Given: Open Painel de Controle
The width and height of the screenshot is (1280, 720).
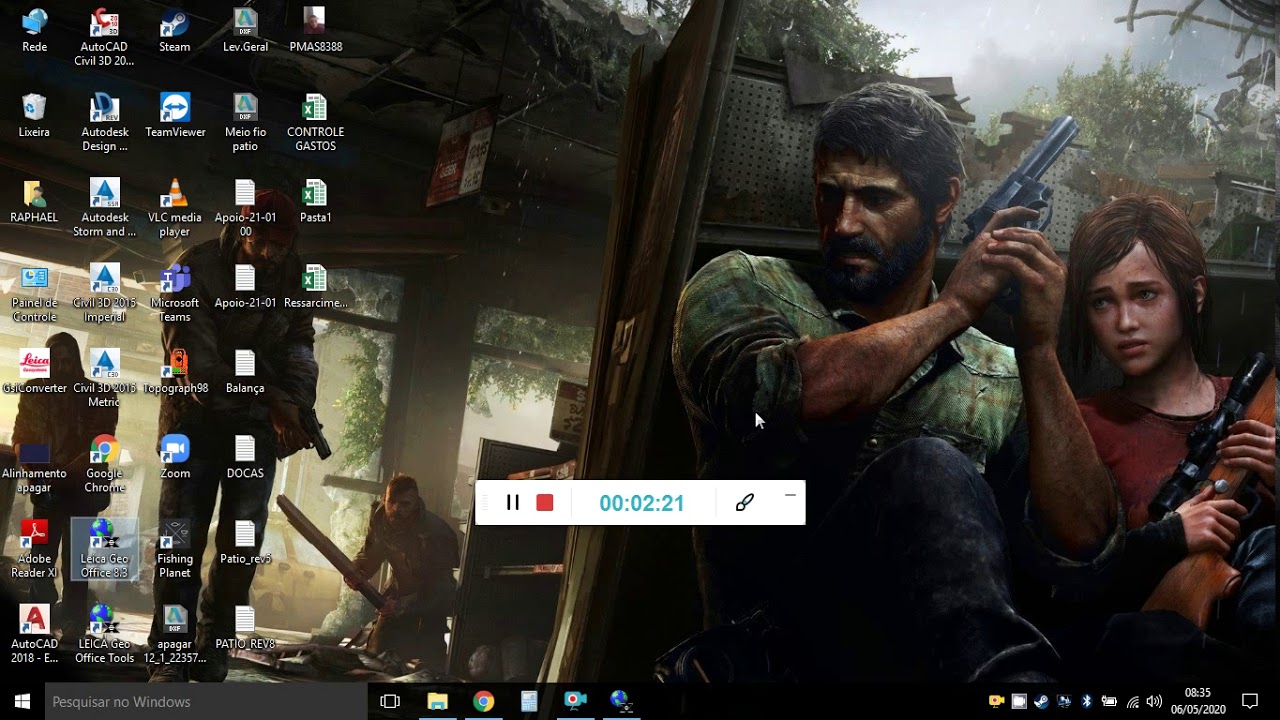Looking at the screenshot, I should (x=34, y=294).
